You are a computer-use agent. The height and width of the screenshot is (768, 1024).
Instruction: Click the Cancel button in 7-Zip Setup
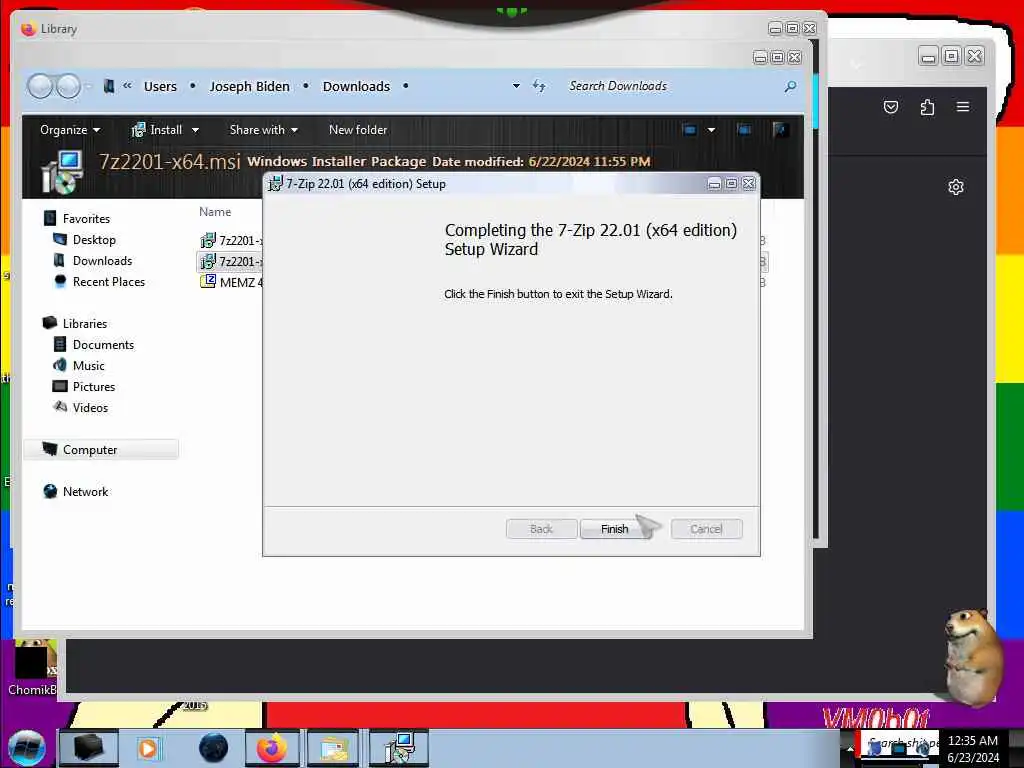pos(706,529)
